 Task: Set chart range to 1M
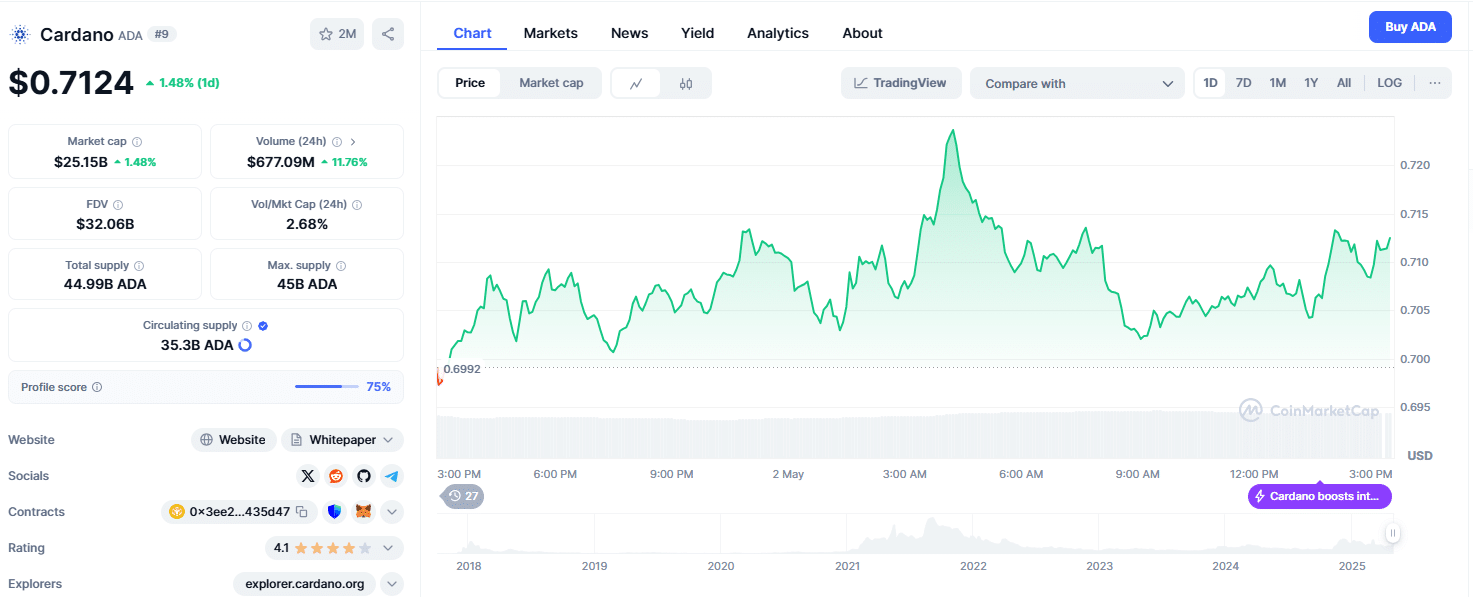1277,83
